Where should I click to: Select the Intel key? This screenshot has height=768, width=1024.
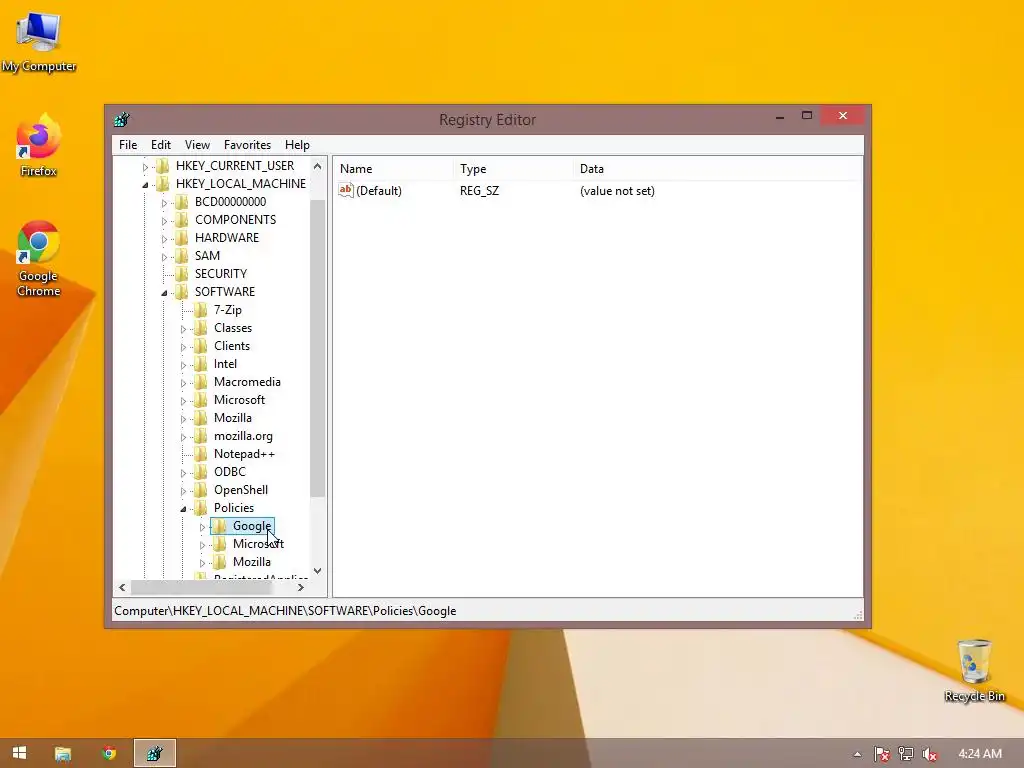point(225,364)
